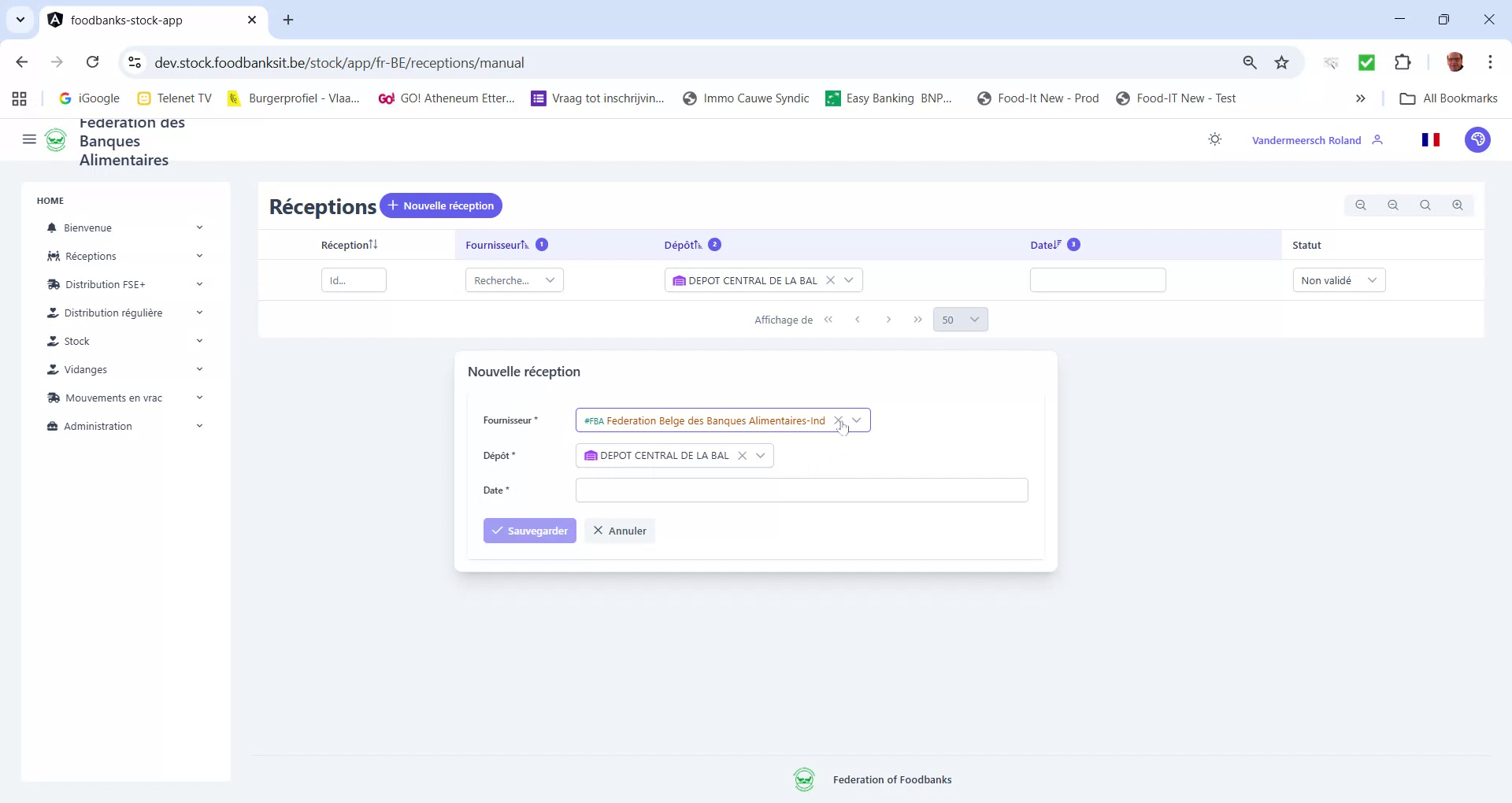Viewport: 1512px width, 803px height.
Task: Click the user avatar in the top right
Action: [1478, 139]
